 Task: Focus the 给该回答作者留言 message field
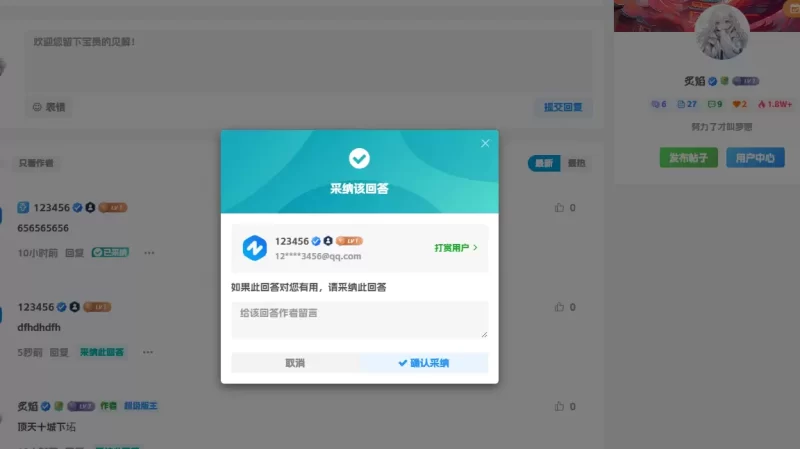(x=360, y=319)
